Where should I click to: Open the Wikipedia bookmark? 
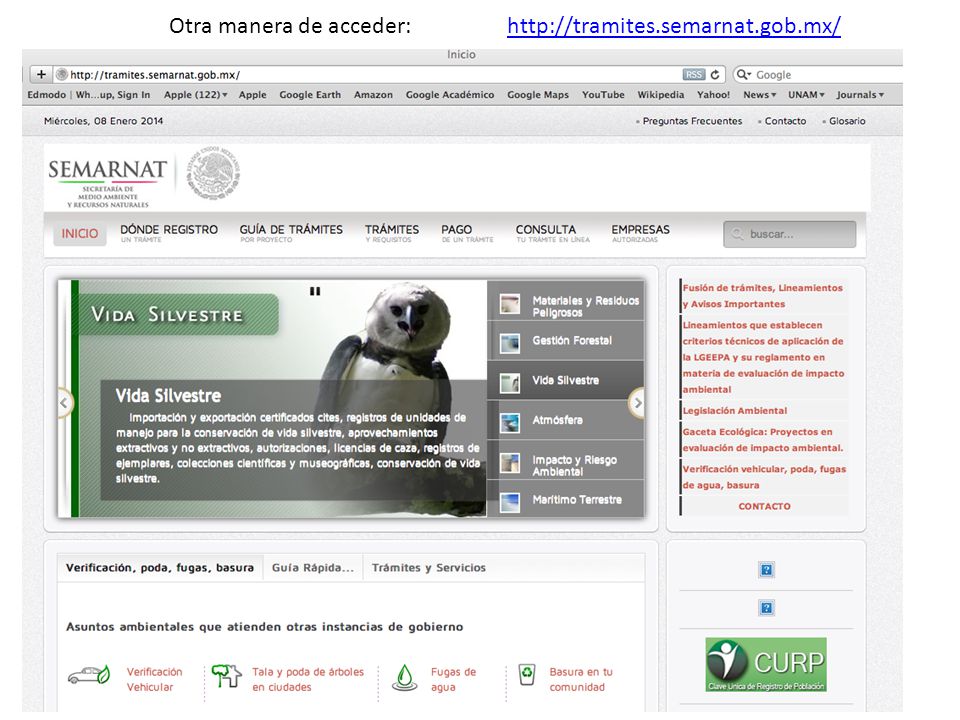point(661,95)
